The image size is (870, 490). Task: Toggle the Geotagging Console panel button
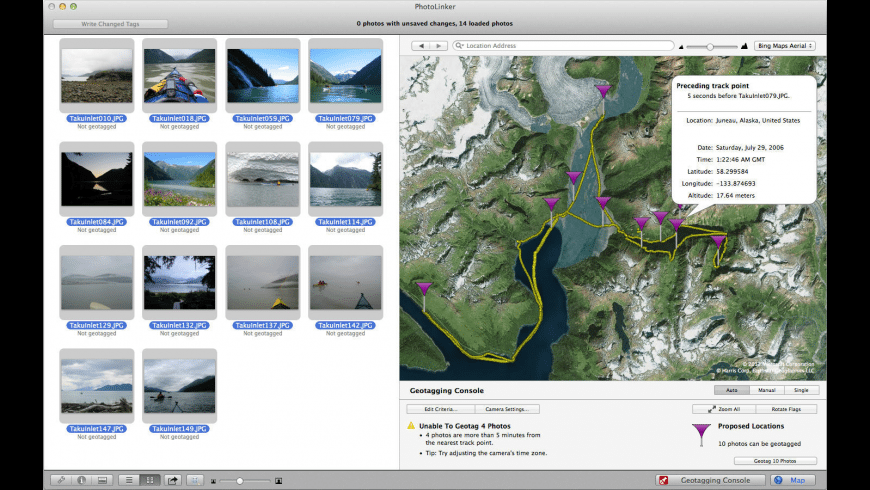(x=710, y=480)
